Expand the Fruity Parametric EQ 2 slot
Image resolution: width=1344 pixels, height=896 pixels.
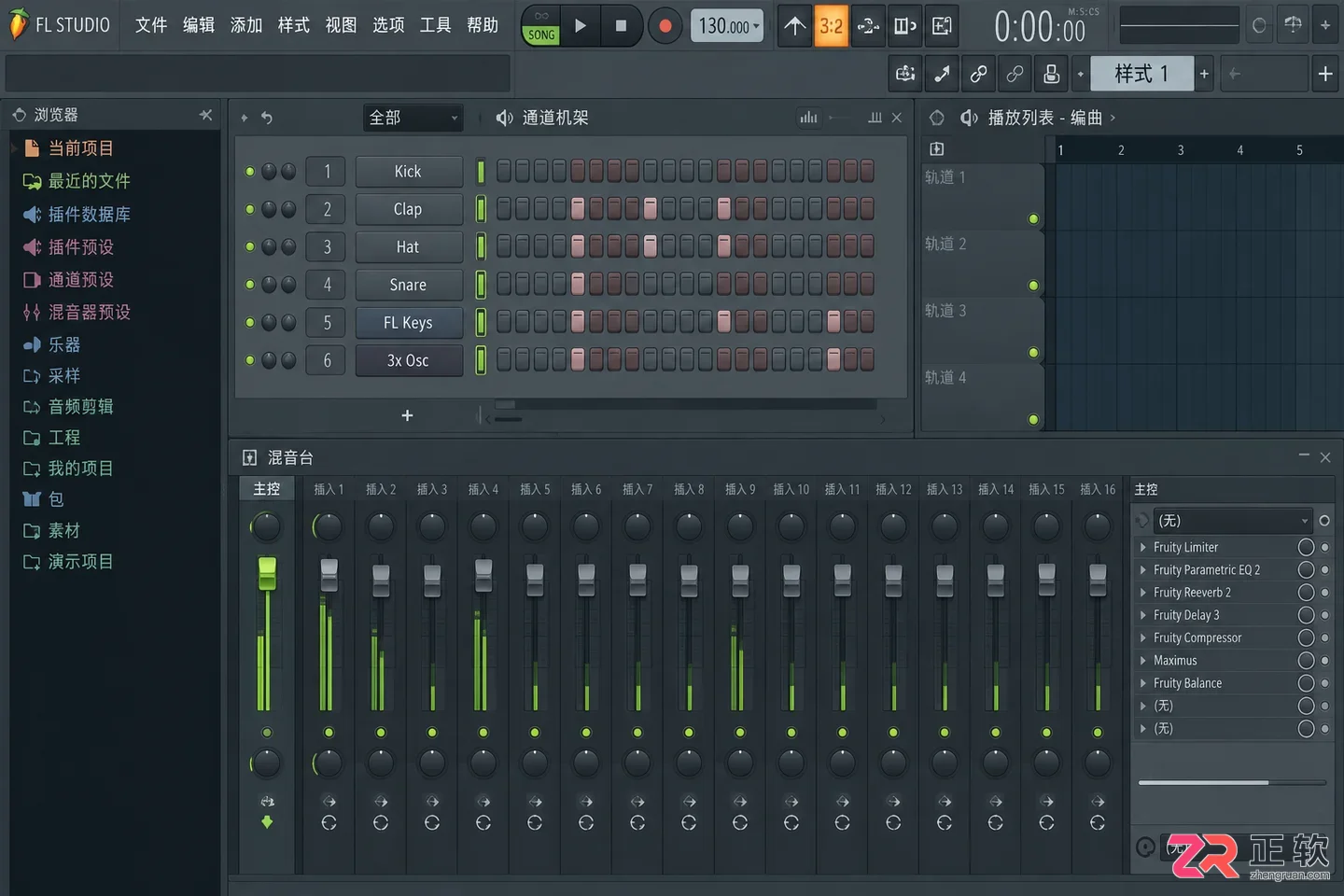tap(1143, 570)
